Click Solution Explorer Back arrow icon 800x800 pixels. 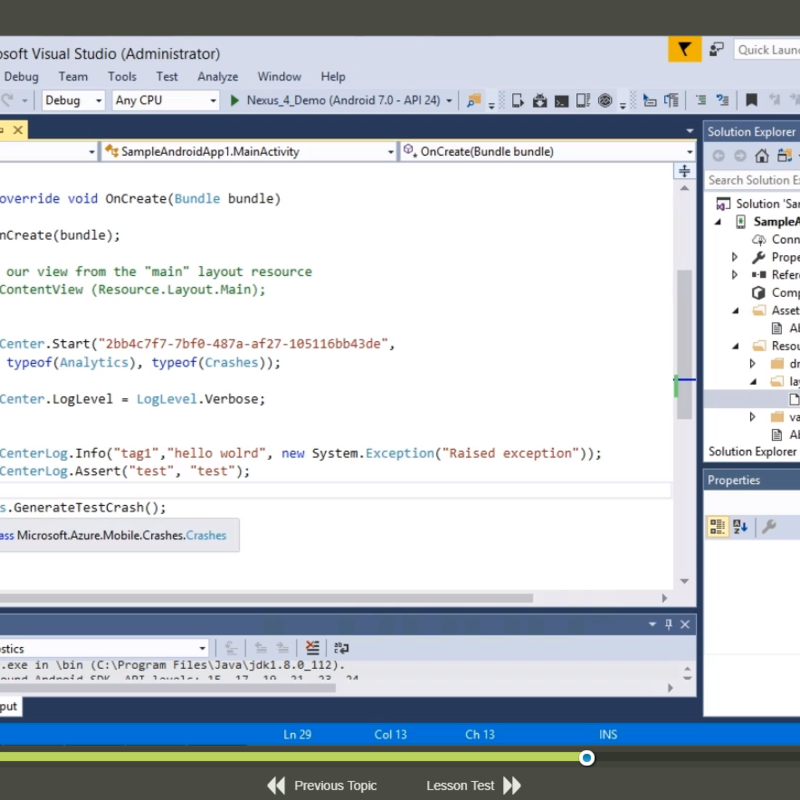pyautogui.click(x=718, y=156)
